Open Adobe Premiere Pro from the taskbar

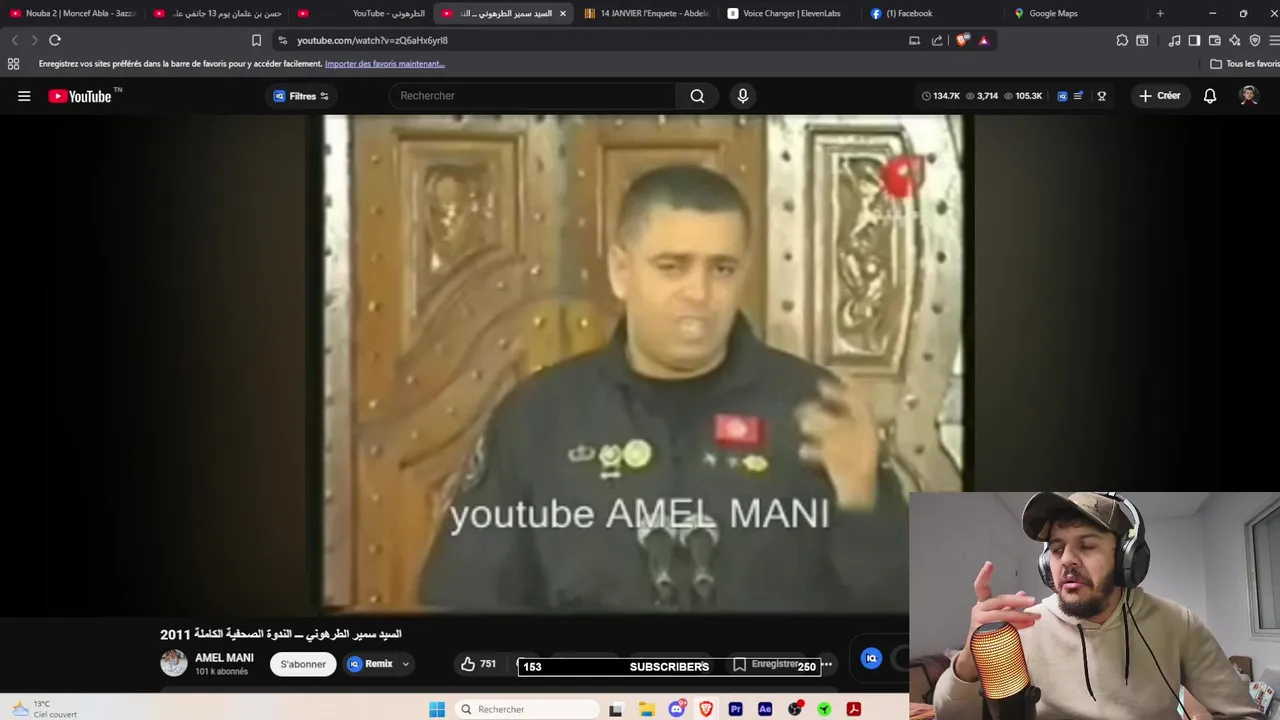(x=736, y=709)
